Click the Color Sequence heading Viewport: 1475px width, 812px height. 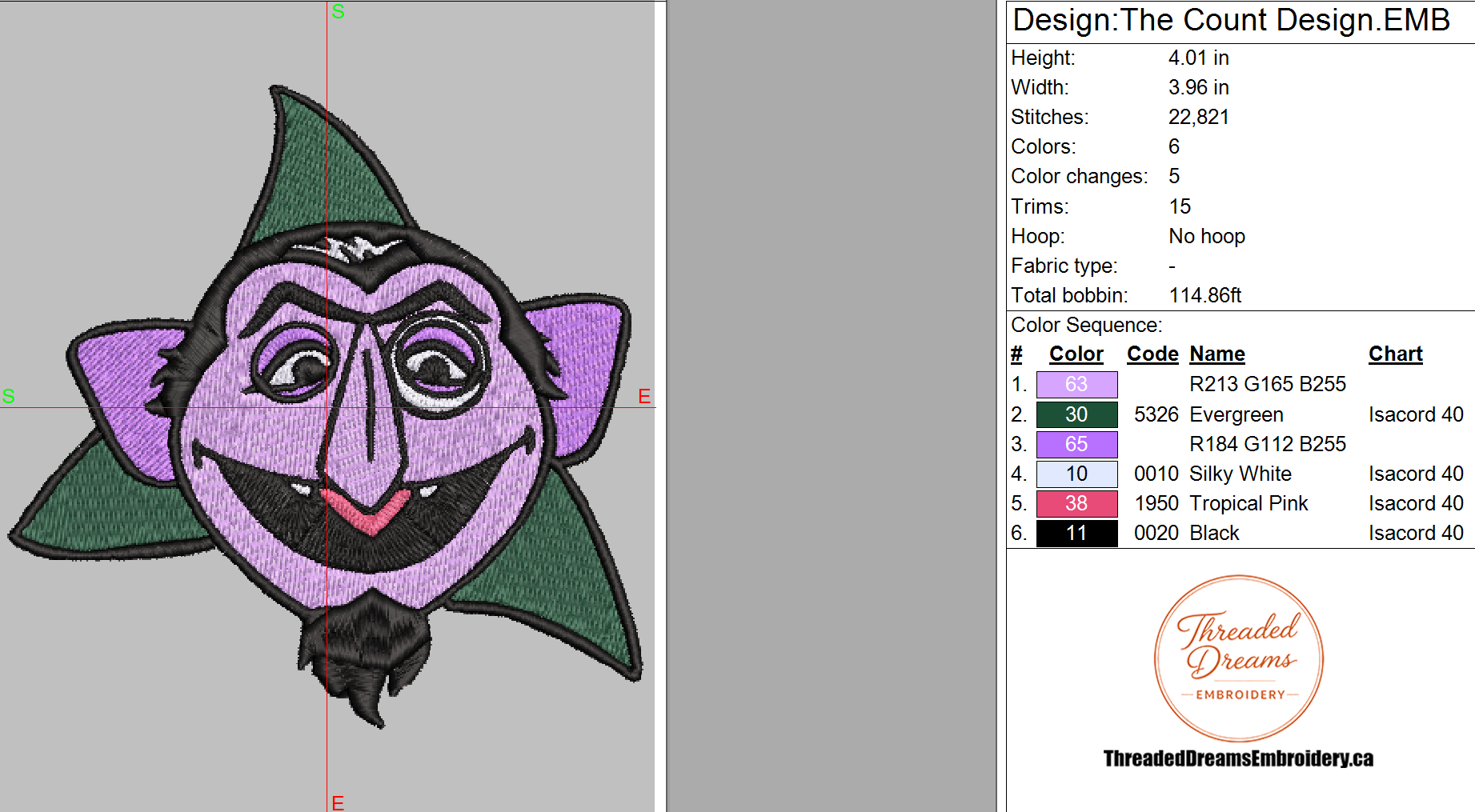point(1087,325)
